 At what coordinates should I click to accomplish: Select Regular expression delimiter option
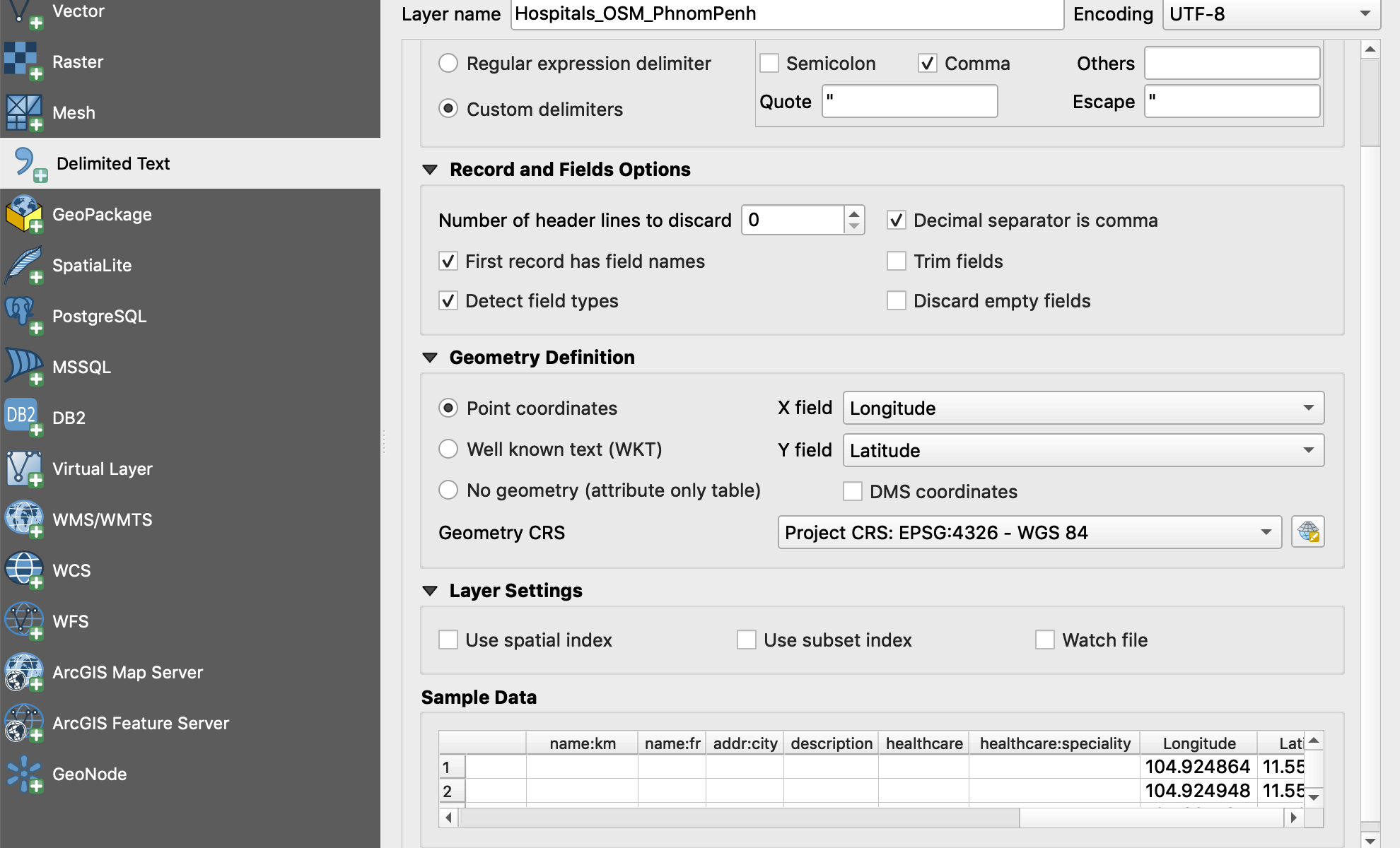click(448, 63)
